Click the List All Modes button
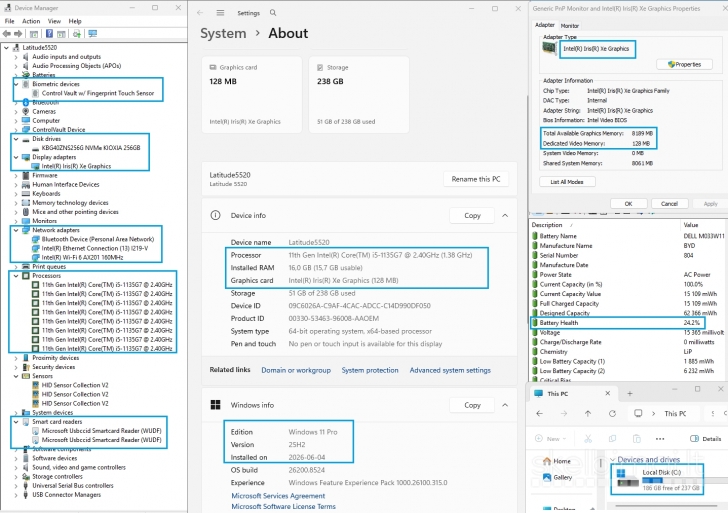The height and width of the screenshot is (513, 728). point(567,182)
